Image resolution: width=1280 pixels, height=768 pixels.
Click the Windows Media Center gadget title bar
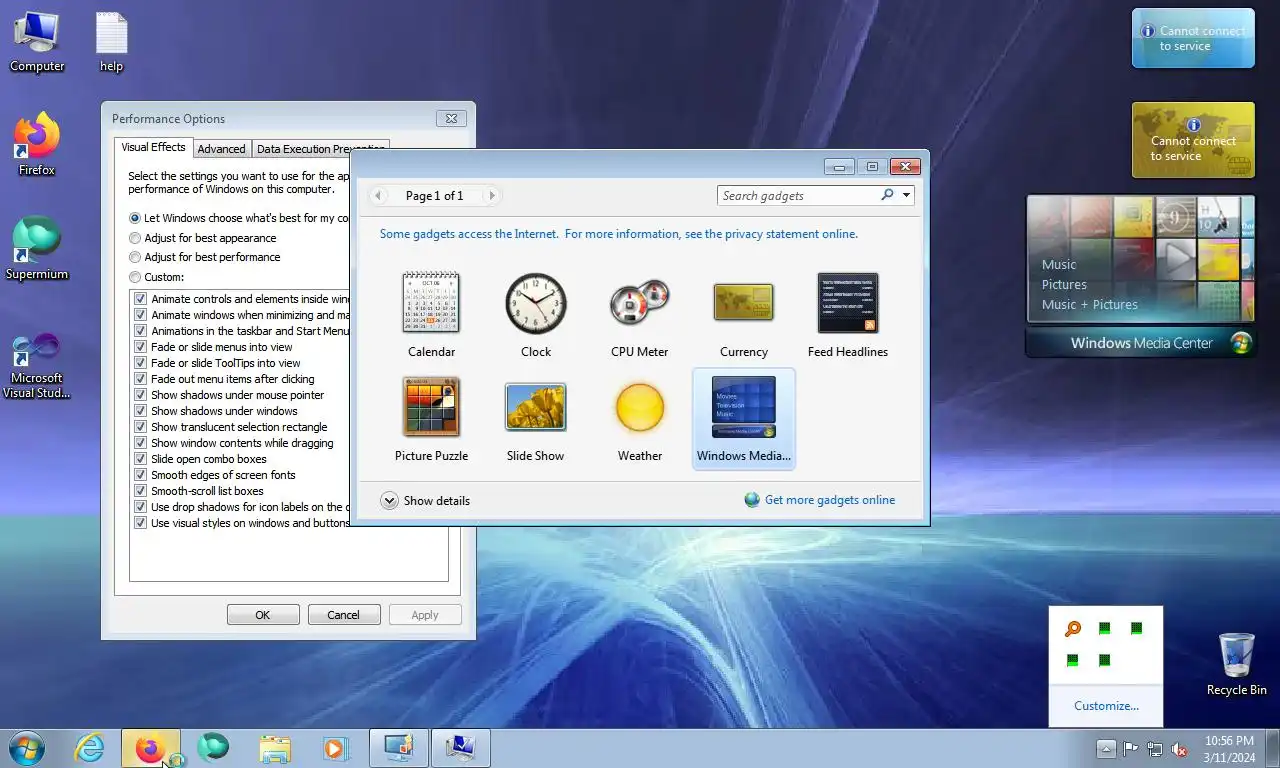click(1141, 343)
